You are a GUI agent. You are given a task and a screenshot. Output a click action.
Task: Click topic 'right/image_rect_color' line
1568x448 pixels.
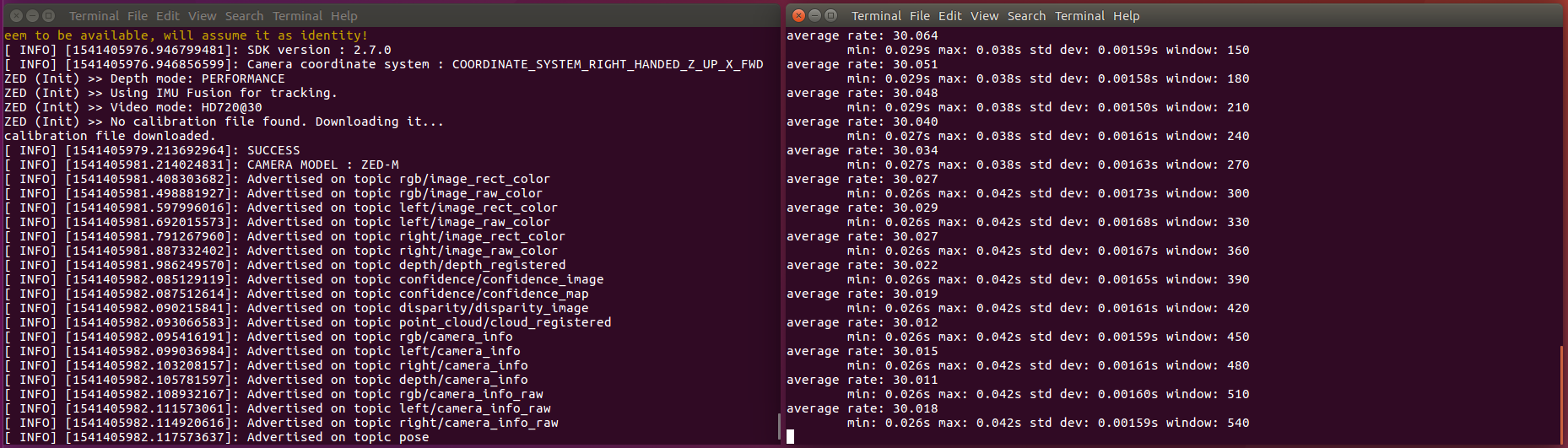point(284,236)
